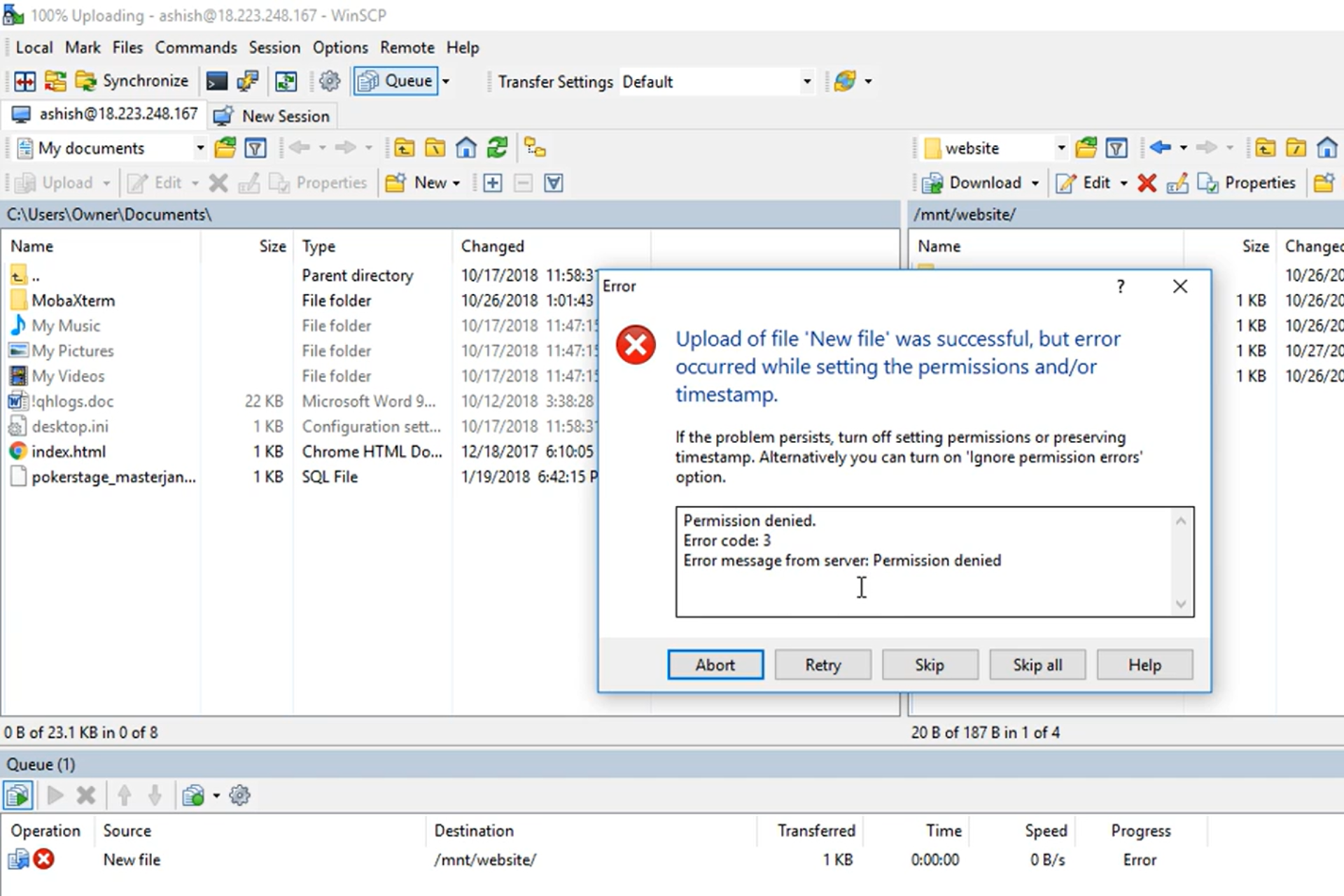Click the Help button in error dialog
The image size is (1344, 896).
[1144, 665]
